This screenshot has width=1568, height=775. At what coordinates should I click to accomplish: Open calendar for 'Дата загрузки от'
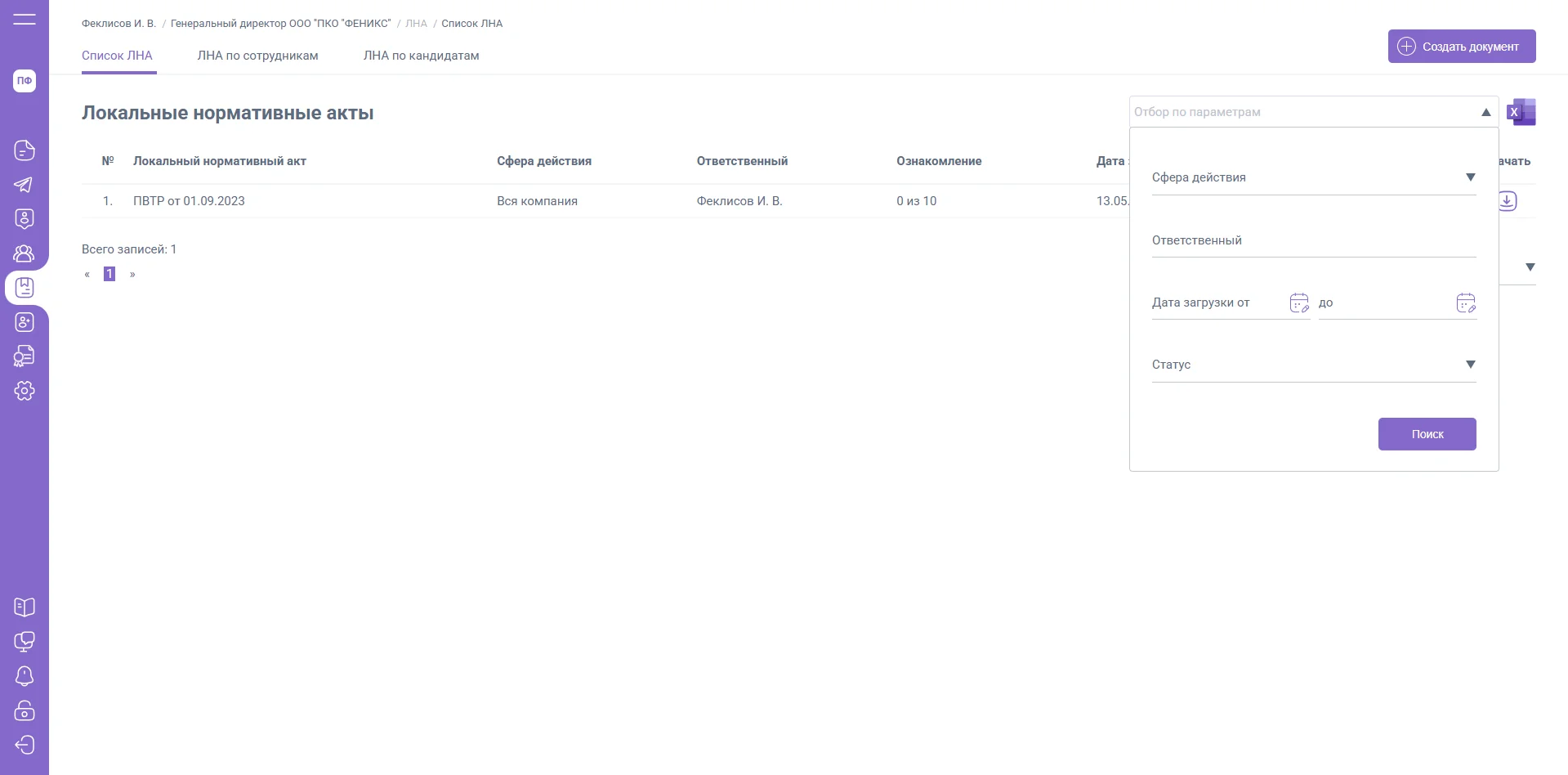point(1298,303)
